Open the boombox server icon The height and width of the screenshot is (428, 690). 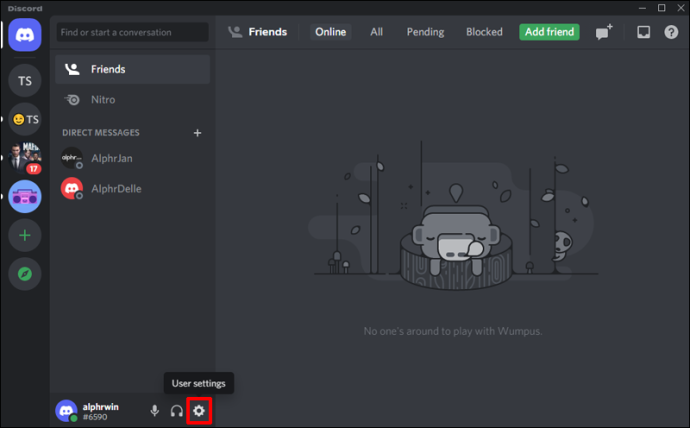tap(25, 197)
